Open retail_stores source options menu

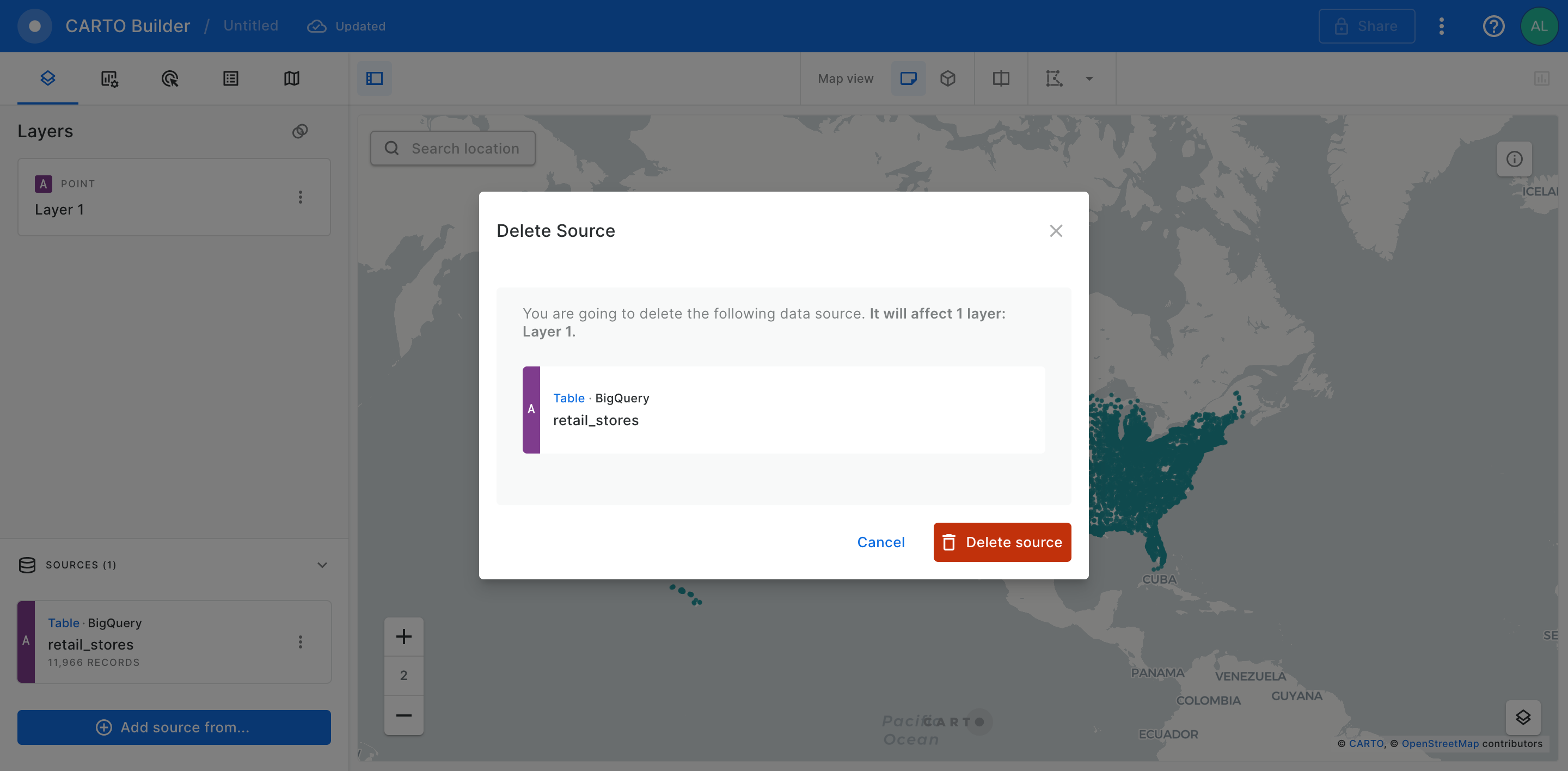click(x=300, y=642)
